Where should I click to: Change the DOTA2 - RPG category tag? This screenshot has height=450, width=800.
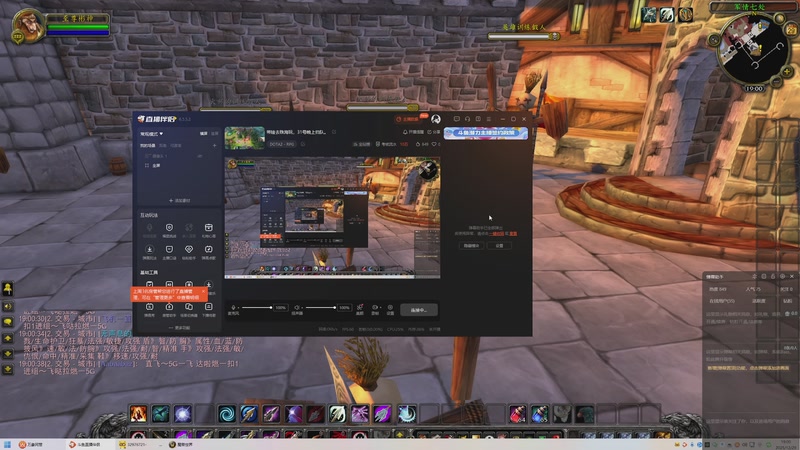pyautogui.click(x=282, y=144)
